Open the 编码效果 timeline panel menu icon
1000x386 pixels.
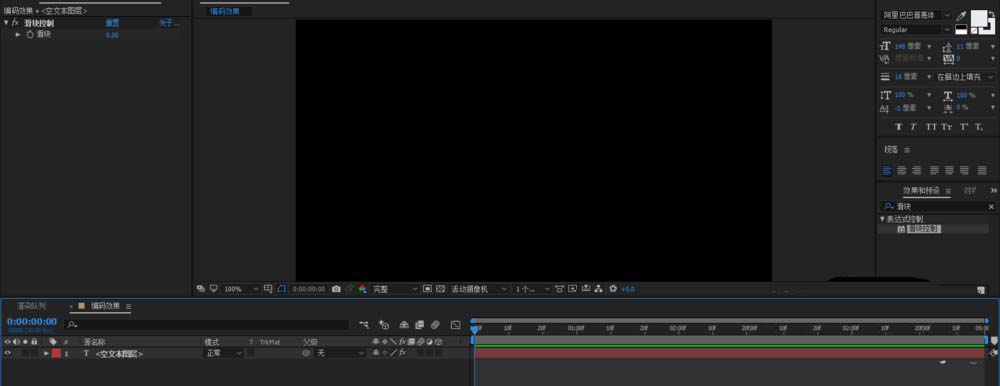point(128,306)
